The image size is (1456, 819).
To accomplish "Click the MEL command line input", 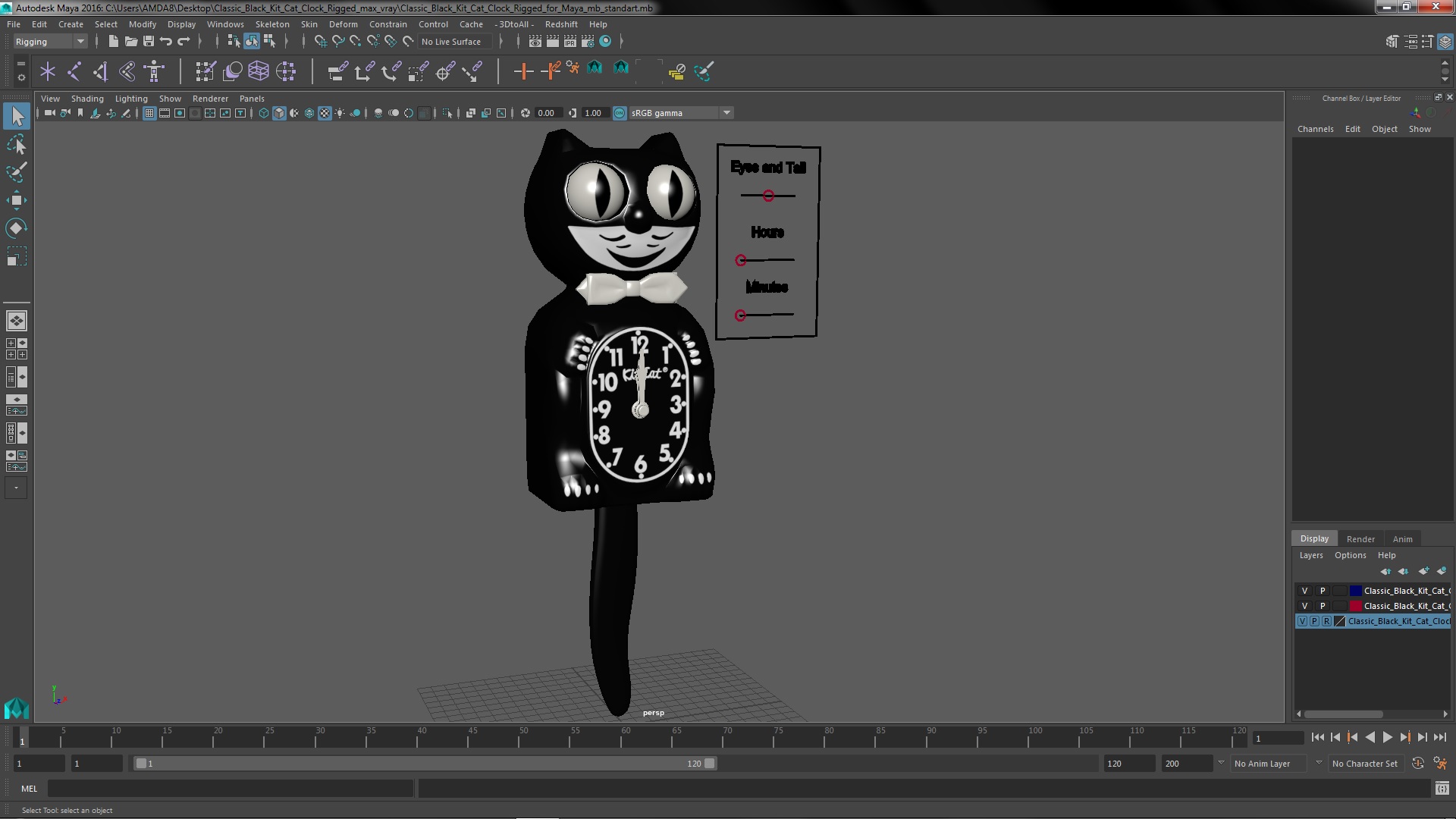I will tap(231, 789).
